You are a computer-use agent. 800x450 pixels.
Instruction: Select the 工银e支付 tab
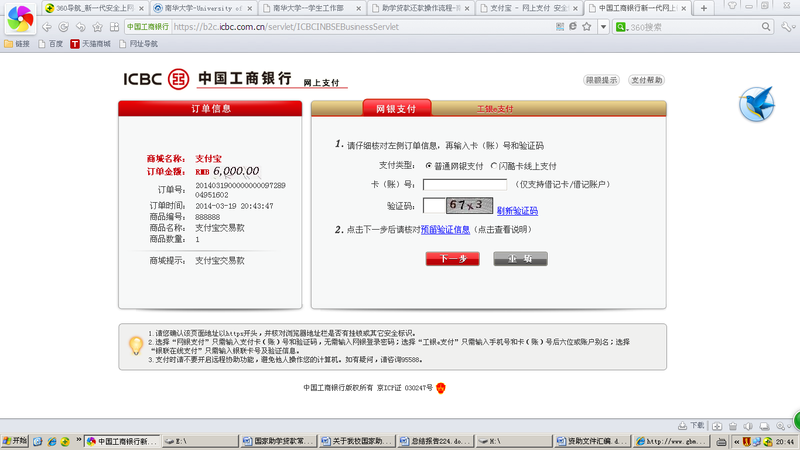(x=495, y=109)
